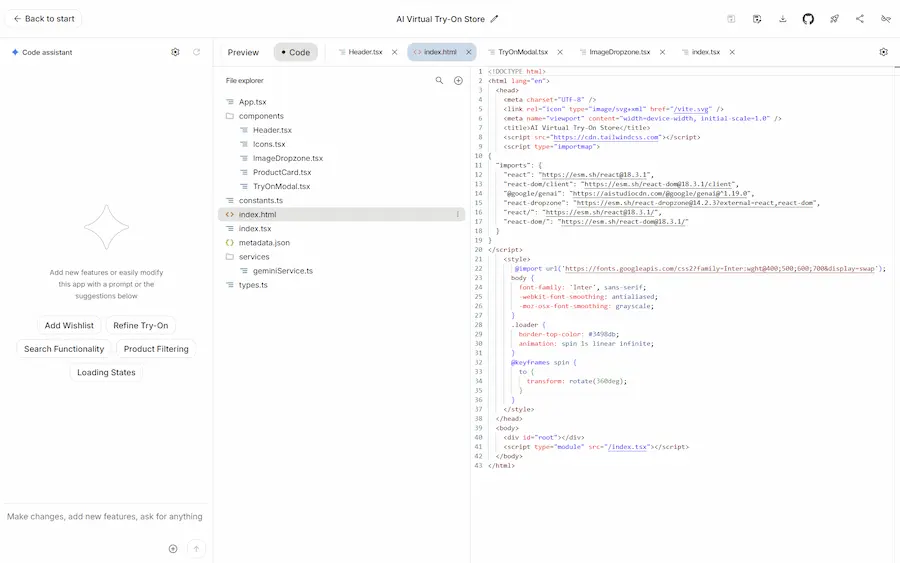Click the /index.tsx script src link
The image size is (900, 563).
pyautogui.click(x=627, y=446)
